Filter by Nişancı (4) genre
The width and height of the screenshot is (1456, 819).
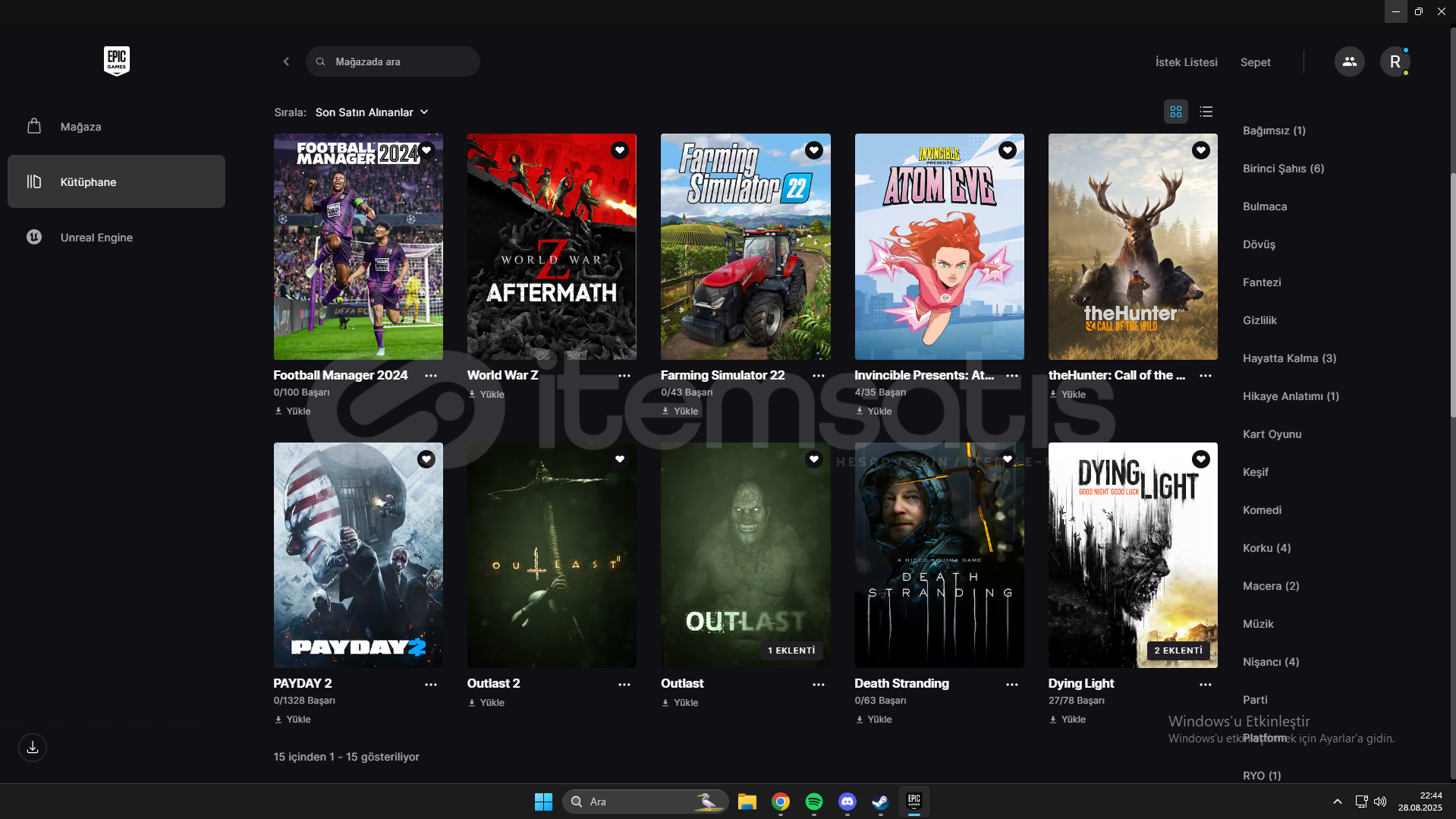tap(1271, 662)
